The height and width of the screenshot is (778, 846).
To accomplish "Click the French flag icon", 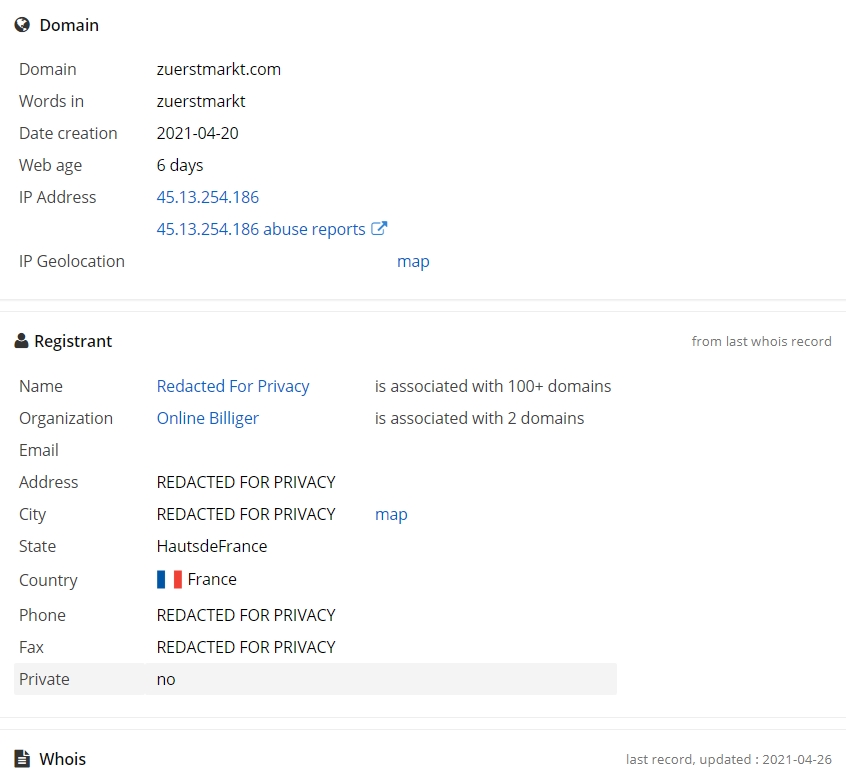I will (x=169, y=579).
